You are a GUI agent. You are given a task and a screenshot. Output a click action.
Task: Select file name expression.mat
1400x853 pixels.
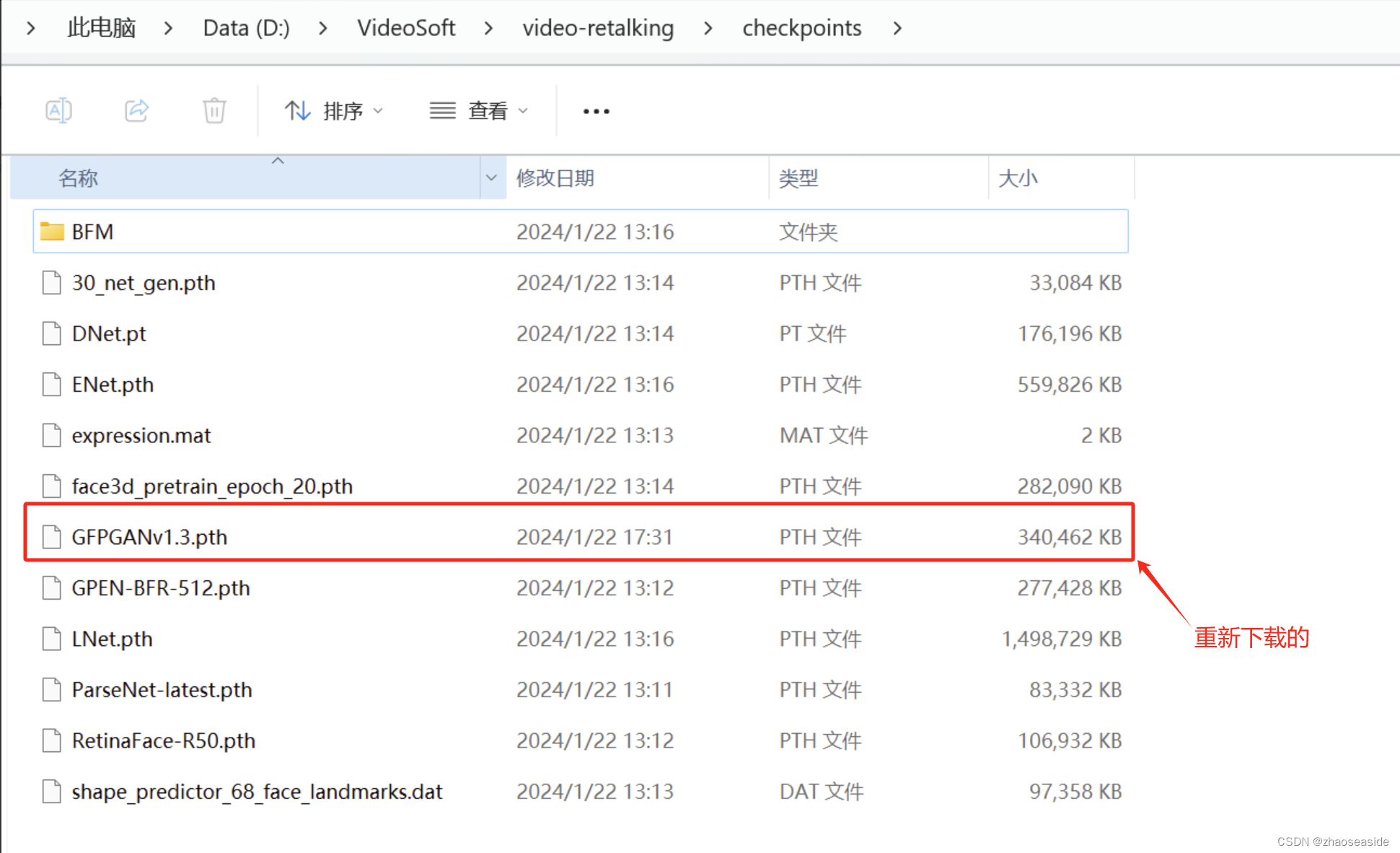141,436
